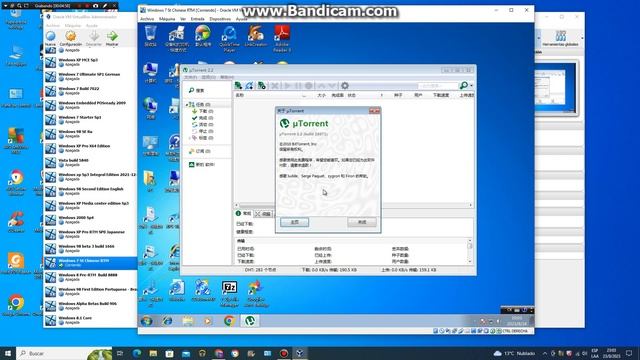Click the Add Torrent icon in µTorrent toolbar
The height and width of the screenshot is (360, 640).
[238, 85]
